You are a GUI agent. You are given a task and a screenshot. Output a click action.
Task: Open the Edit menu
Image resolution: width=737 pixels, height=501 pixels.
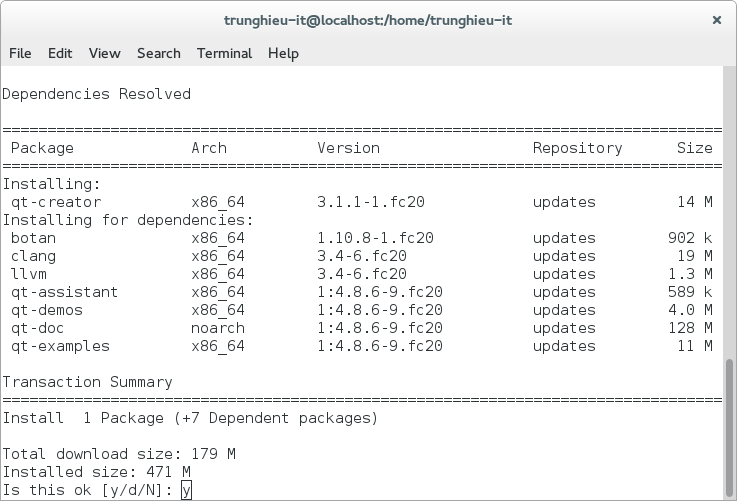point(60,53)
